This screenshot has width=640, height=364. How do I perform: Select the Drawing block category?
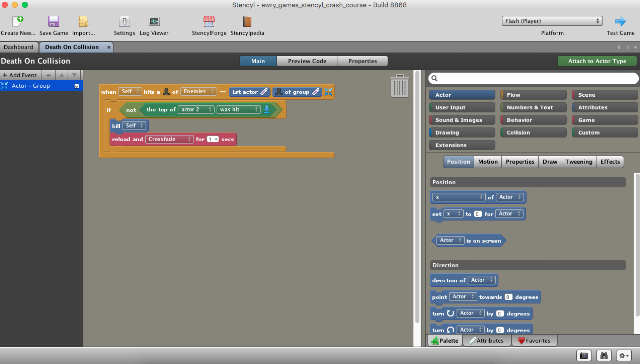pos(462,133)
